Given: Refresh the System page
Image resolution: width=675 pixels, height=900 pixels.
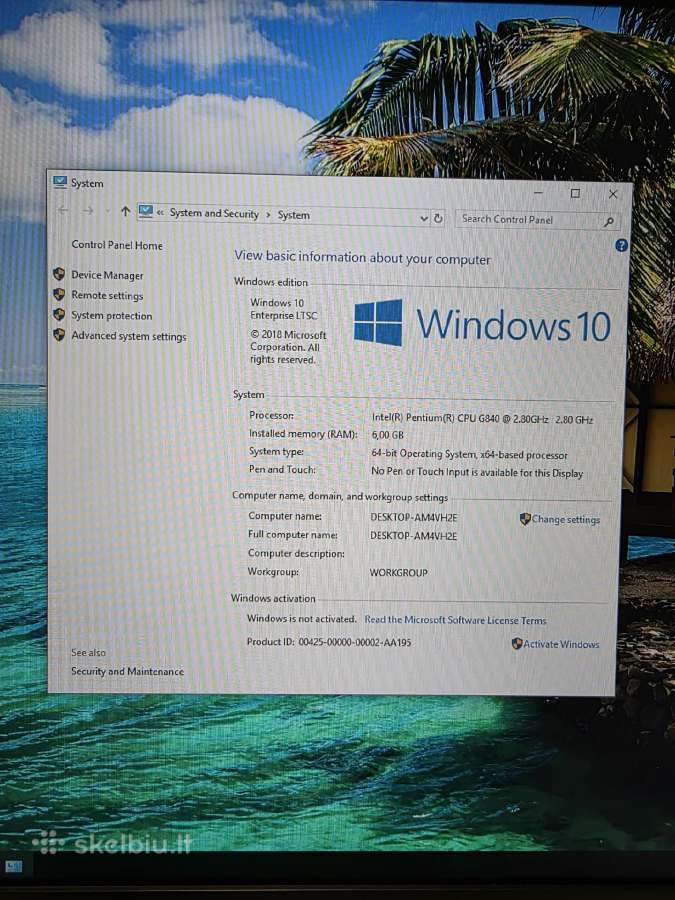Looking at the screenshot, I should [439, 218].
